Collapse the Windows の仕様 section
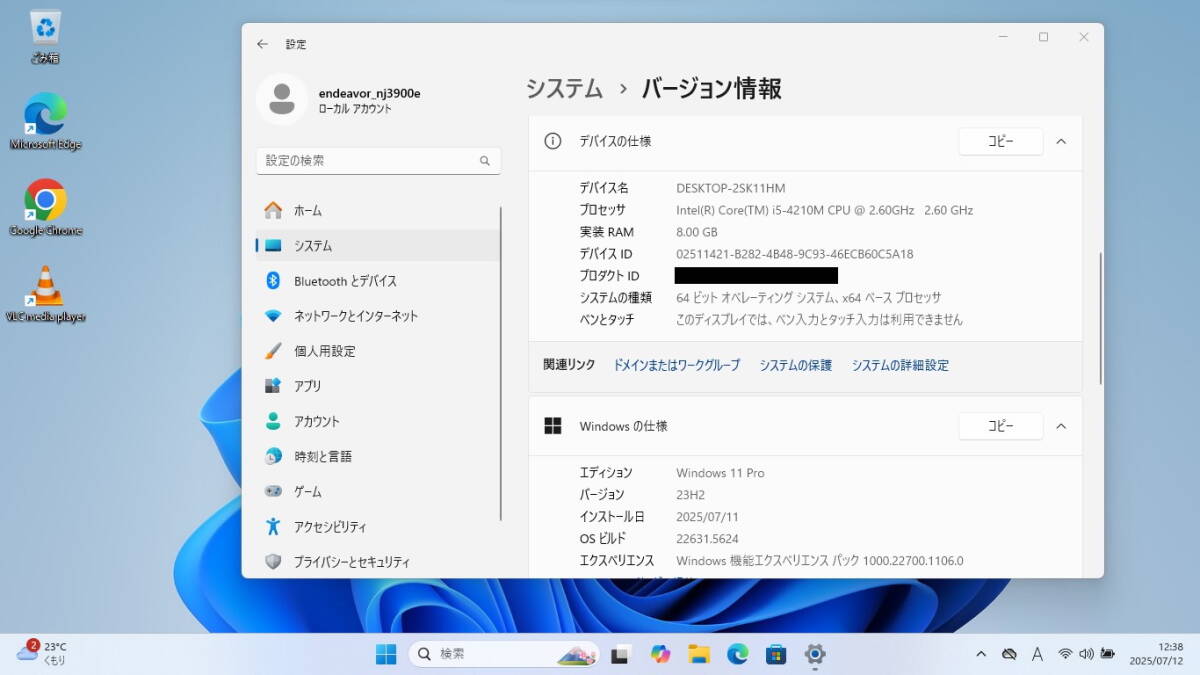 tap(1061, 426)
